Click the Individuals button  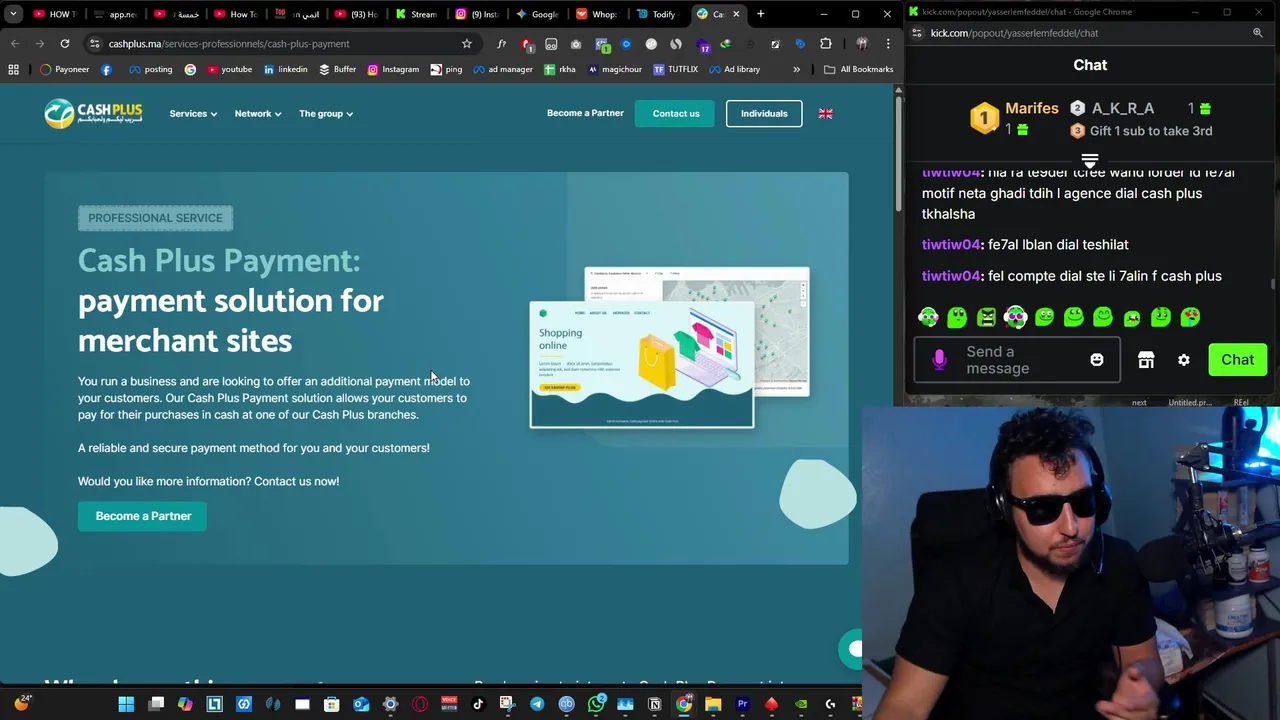pos(764,114)
